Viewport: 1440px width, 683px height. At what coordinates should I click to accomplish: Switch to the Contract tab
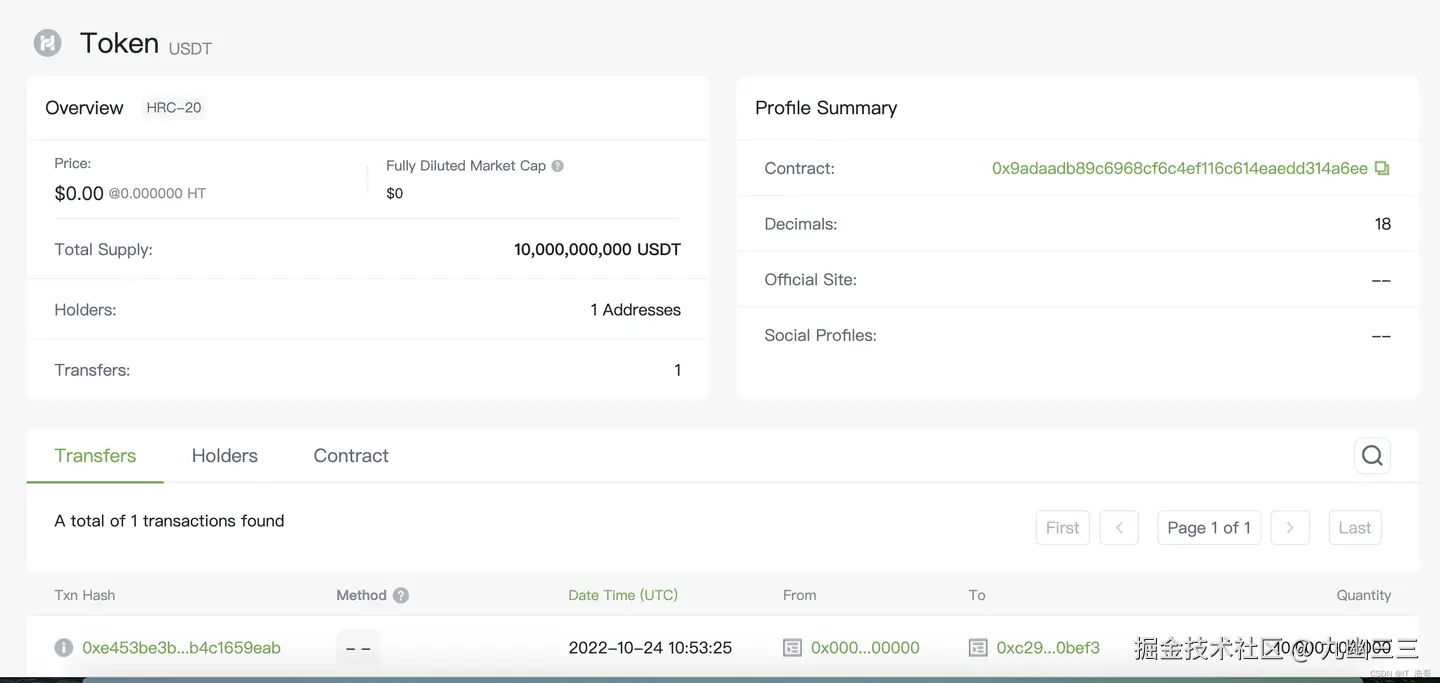[x=351, y=456]
